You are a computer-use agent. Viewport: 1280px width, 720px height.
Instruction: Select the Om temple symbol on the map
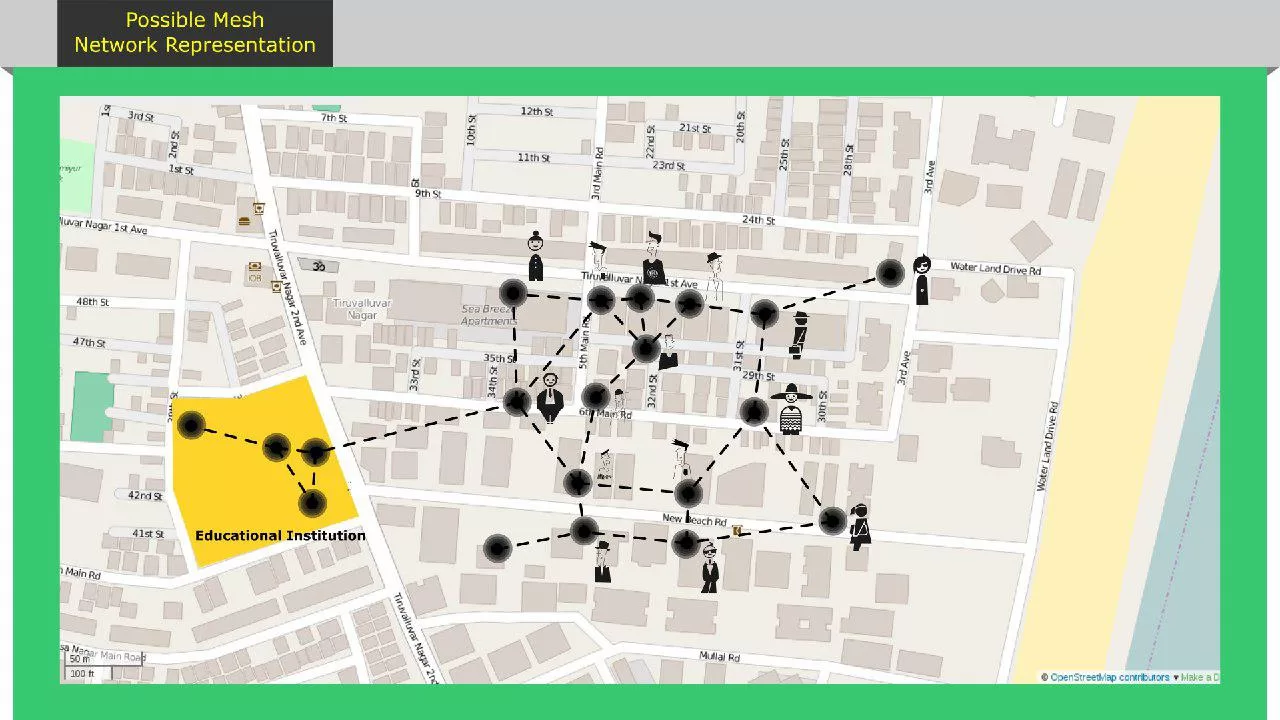[319, 267]
